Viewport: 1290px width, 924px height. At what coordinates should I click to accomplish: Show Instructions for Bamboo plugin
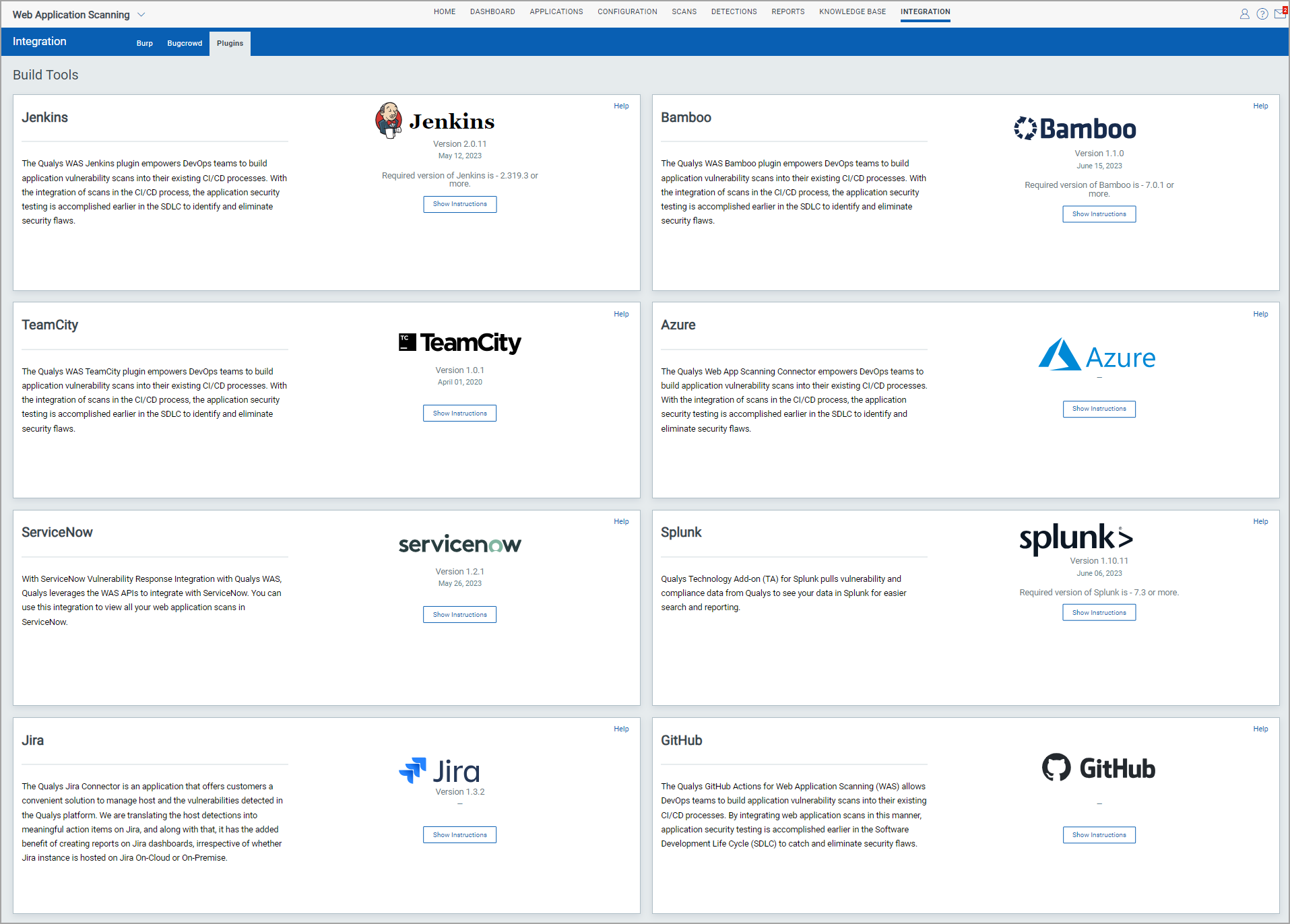click(1099, 214)
